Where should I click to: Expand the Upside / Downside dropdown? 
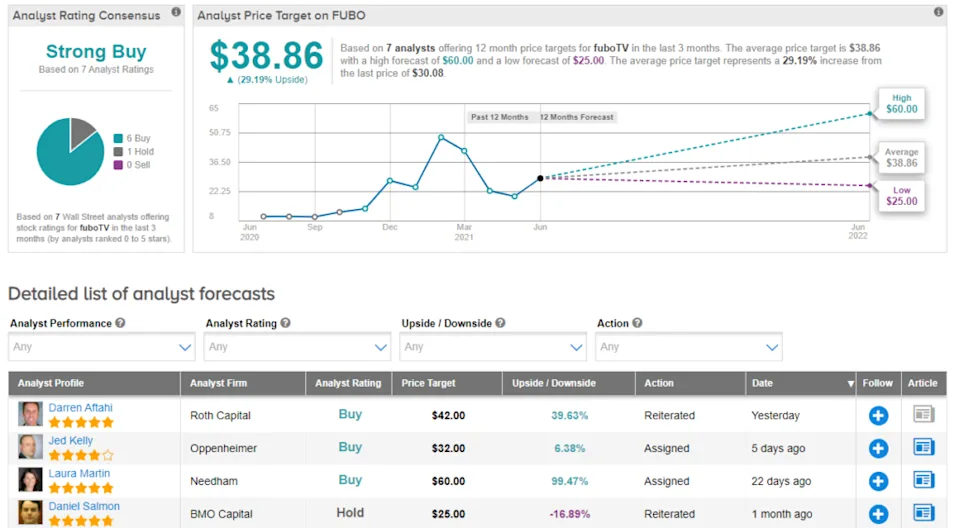tap(493, 347)
